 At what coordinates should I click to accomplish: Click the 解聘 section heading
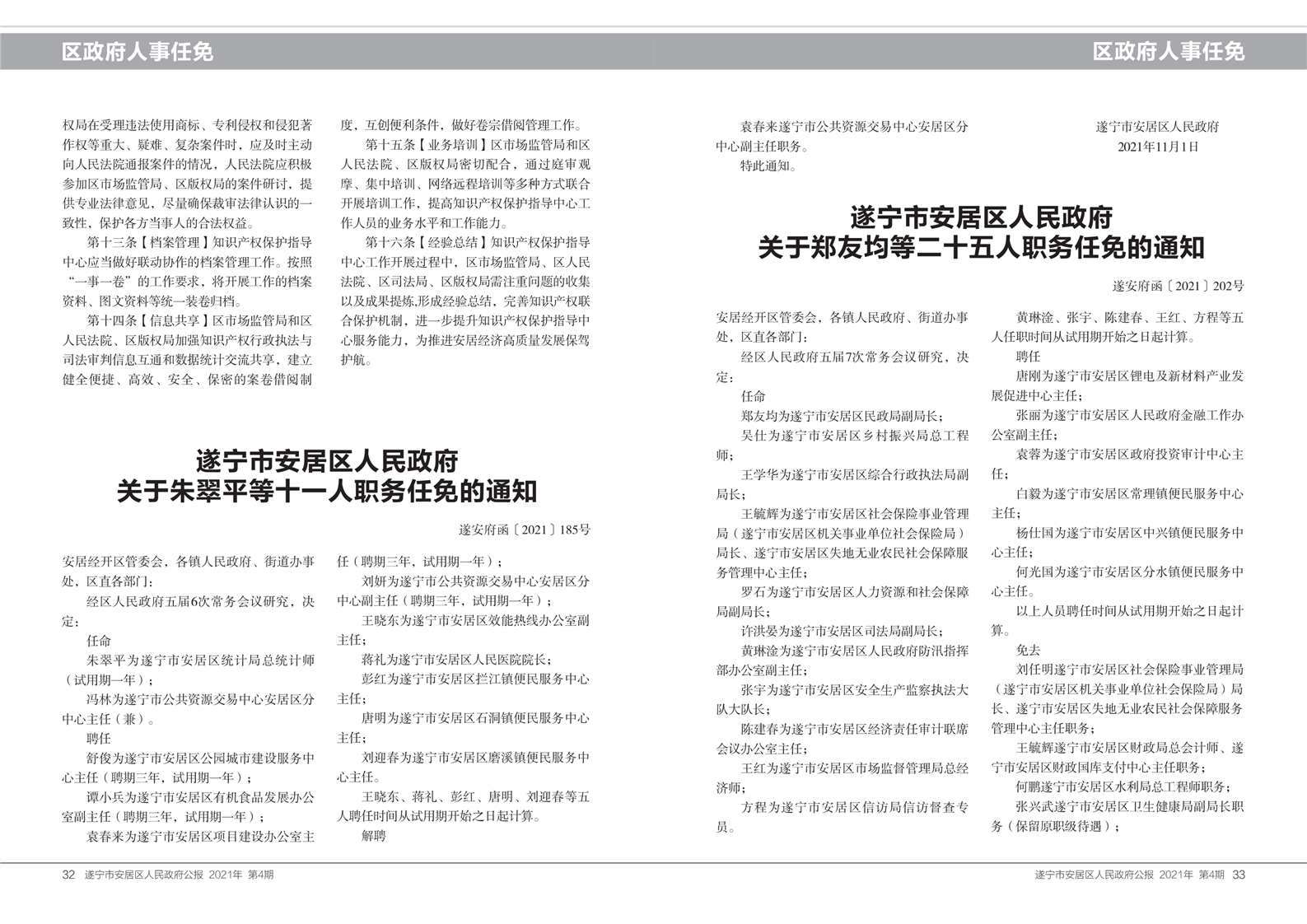373,836
